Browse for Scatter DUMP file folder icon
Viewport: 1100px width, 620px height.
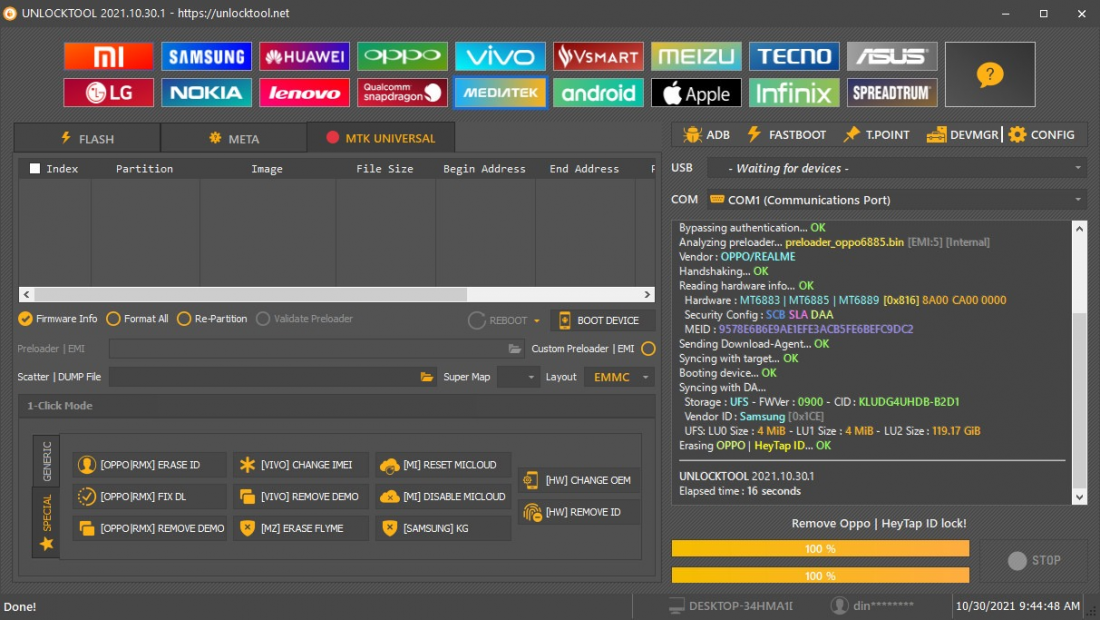tap(427, 377)
